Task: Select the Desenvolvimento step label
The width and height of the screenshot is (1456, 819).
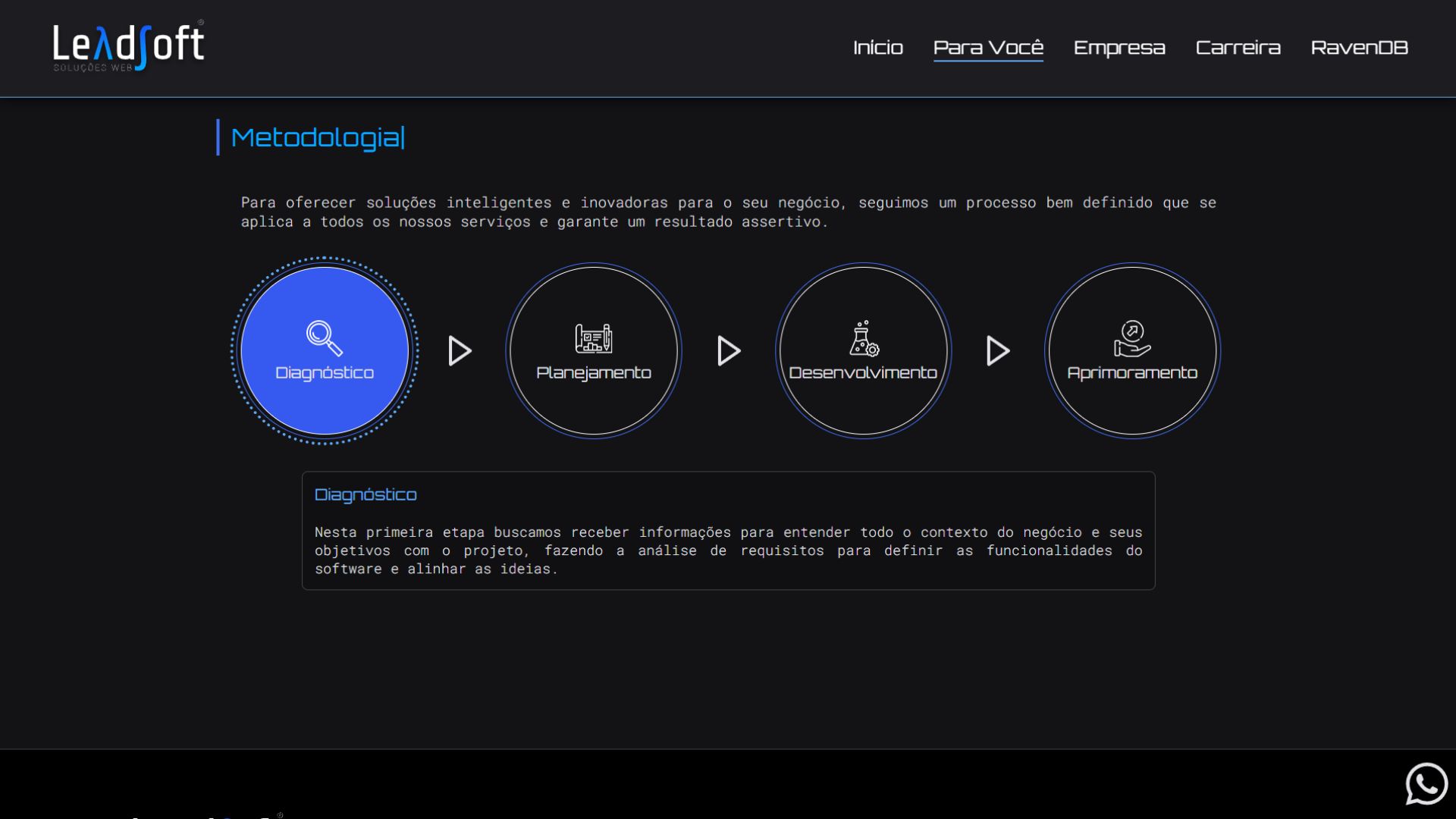Action: 863,373
